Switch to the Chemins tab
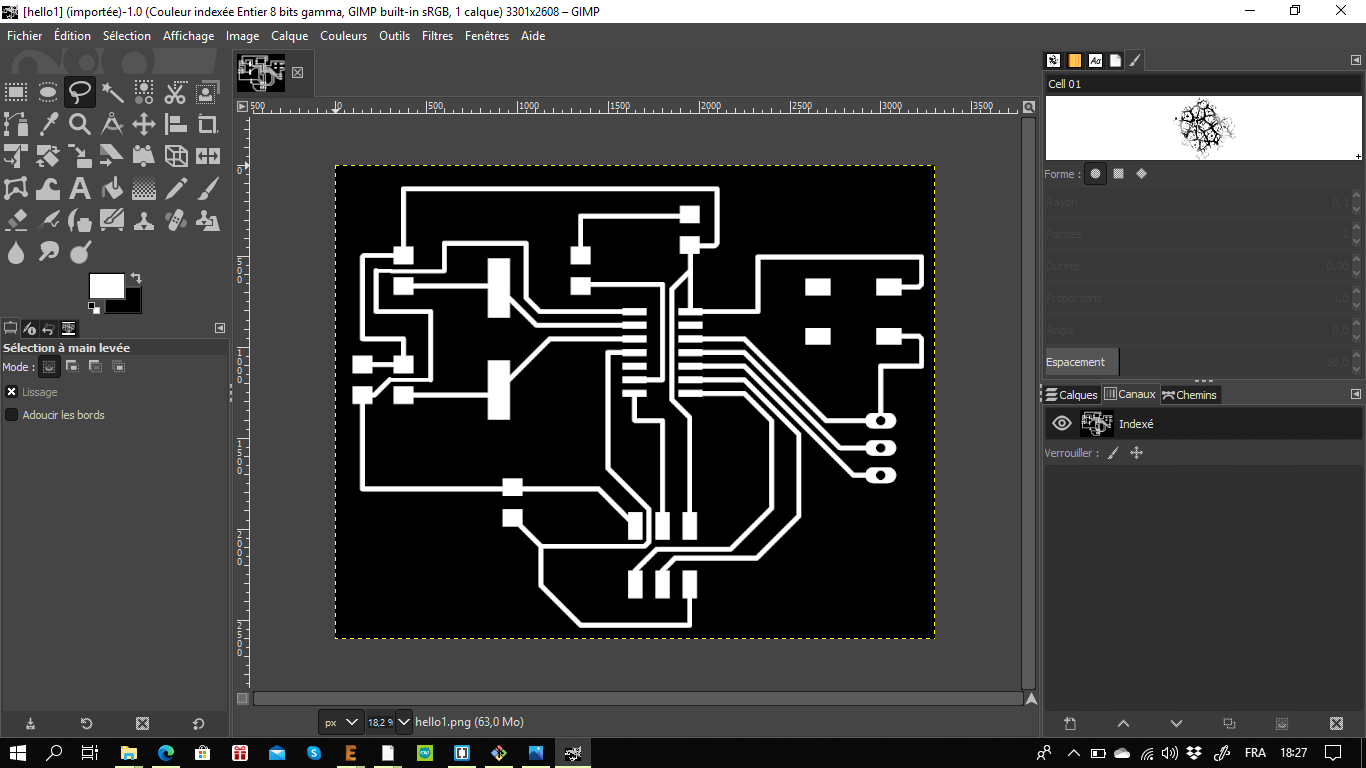The image size is (1366, 768). [x=1190, y=395]
